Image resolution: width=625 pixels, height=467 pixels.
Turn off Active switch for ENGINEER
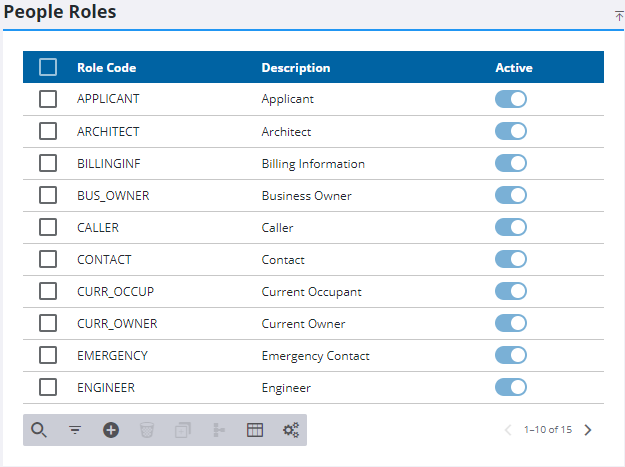pos(511,387)
